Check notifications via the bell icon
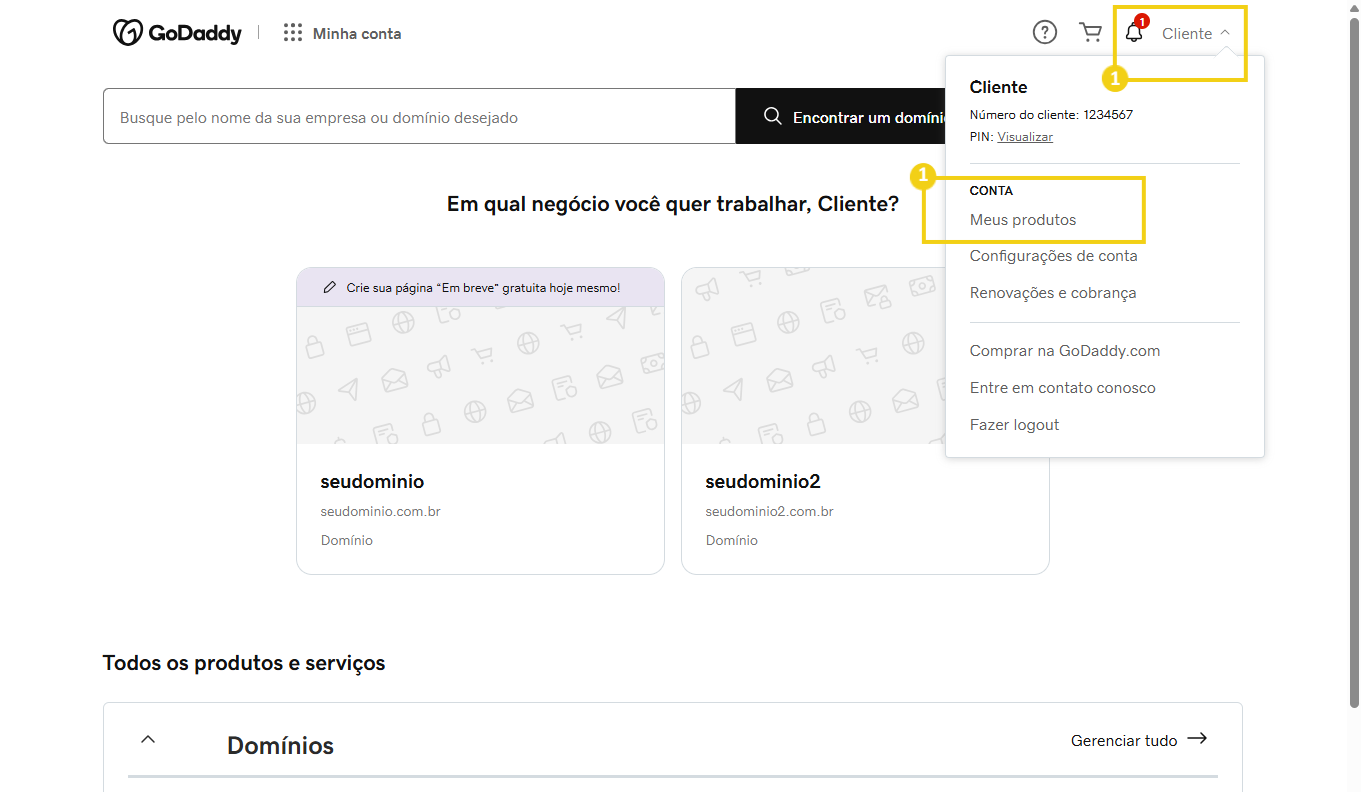 (1133, 33)
